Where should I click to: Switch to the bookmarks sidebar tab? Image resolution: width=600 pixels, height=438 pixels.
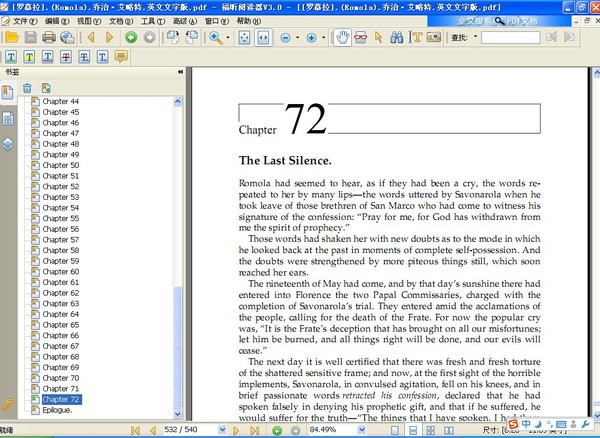click(x=8, y=92)
